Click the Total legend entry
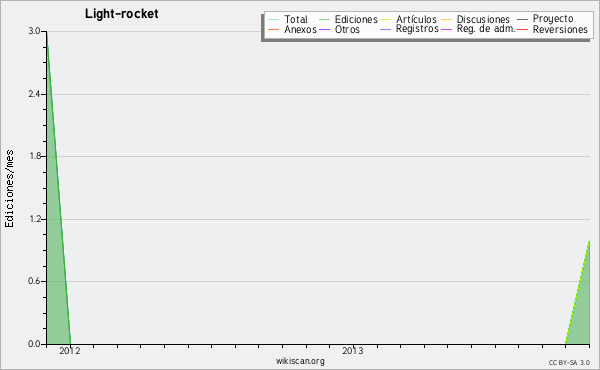Viewport: 600px width, 370px height. (x=288, y=19)
